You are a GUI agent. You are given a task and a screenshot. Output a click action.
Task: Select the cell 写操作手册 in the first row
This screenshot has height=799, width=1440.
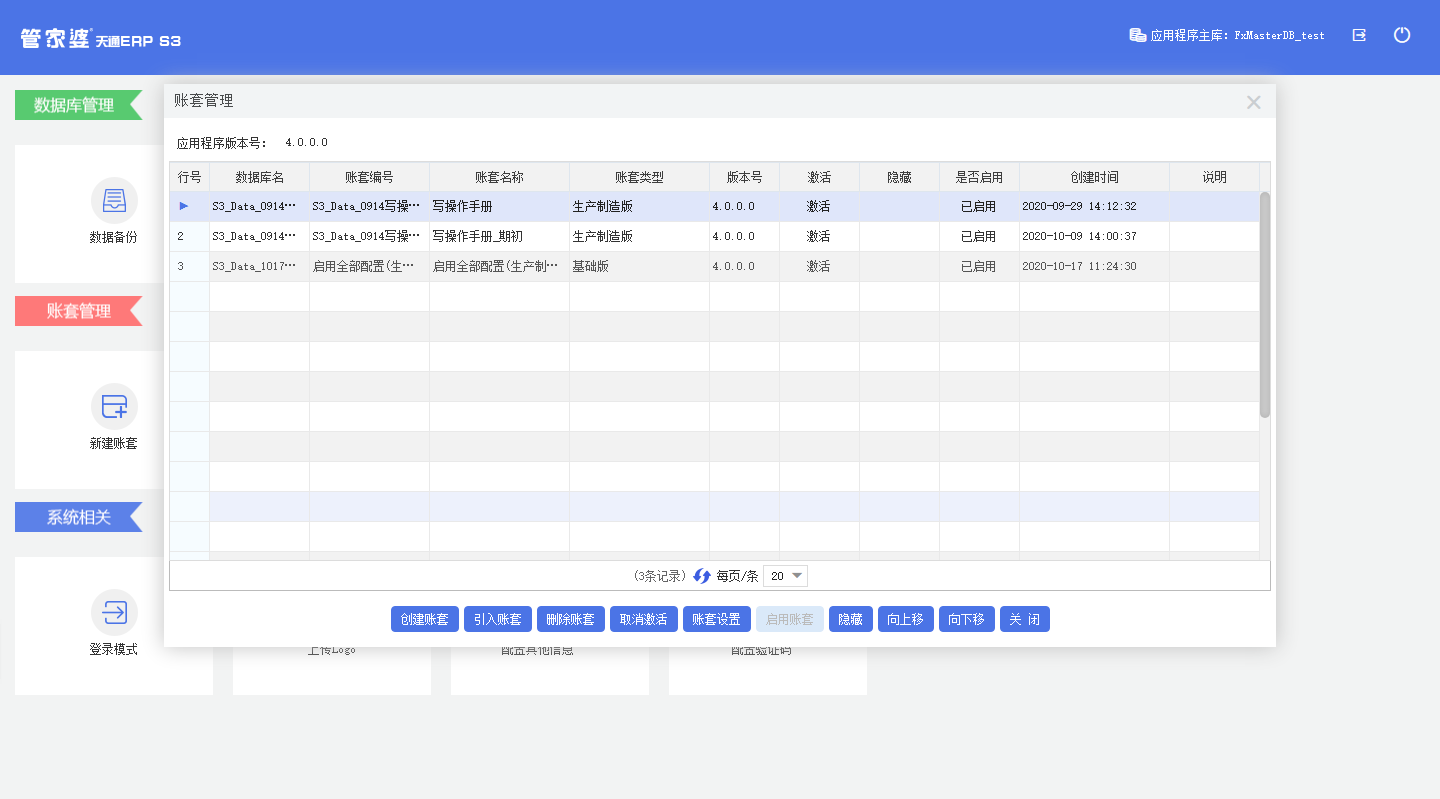point(499,207)
